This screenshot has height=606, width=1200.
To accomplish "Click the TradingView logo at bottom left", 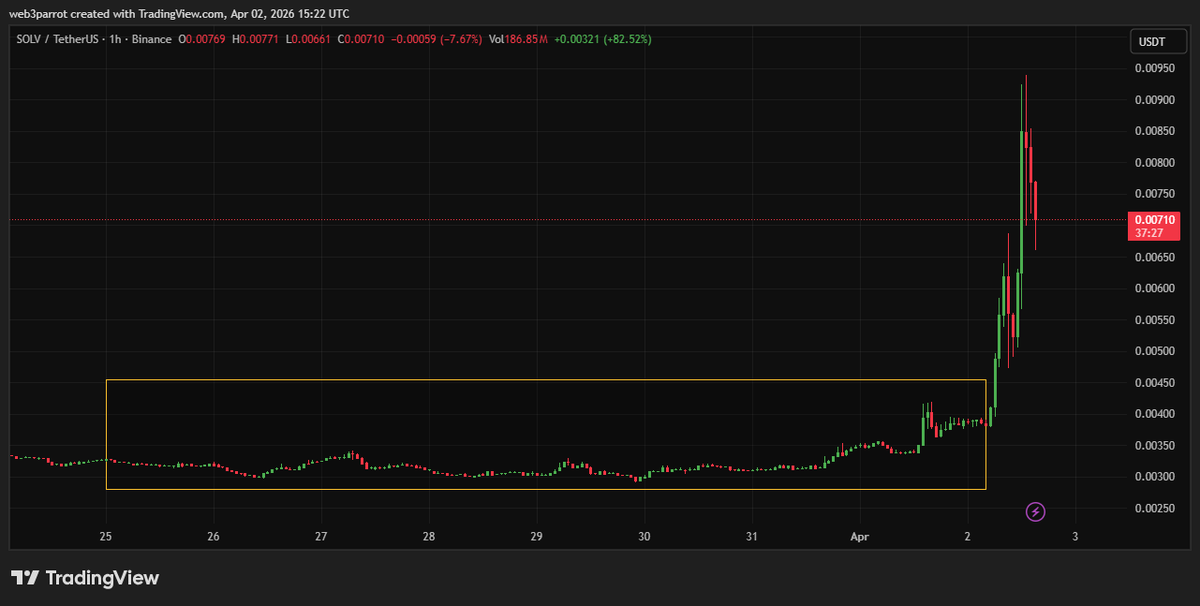I will coord(85,578).
